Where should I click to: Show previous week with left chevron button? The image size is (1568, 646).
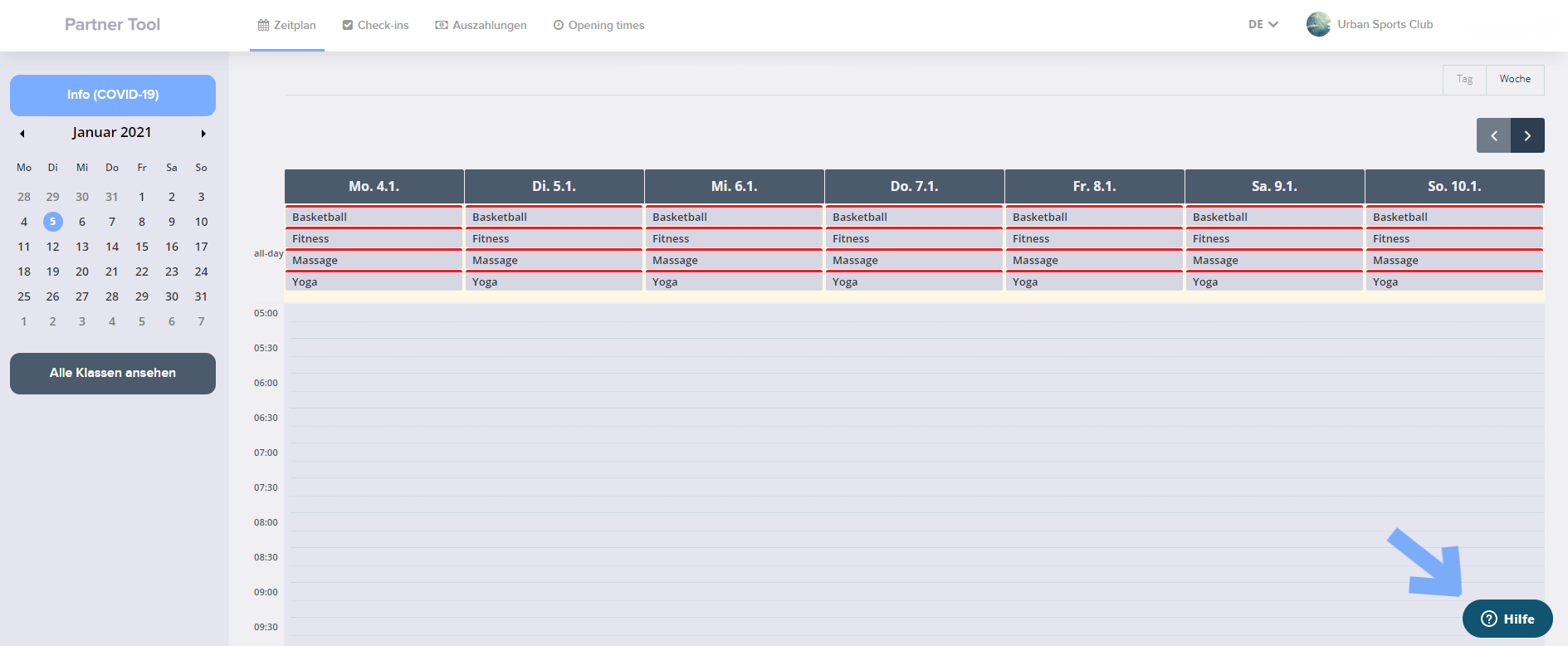pyautogui.click(x=1493, y=135)
